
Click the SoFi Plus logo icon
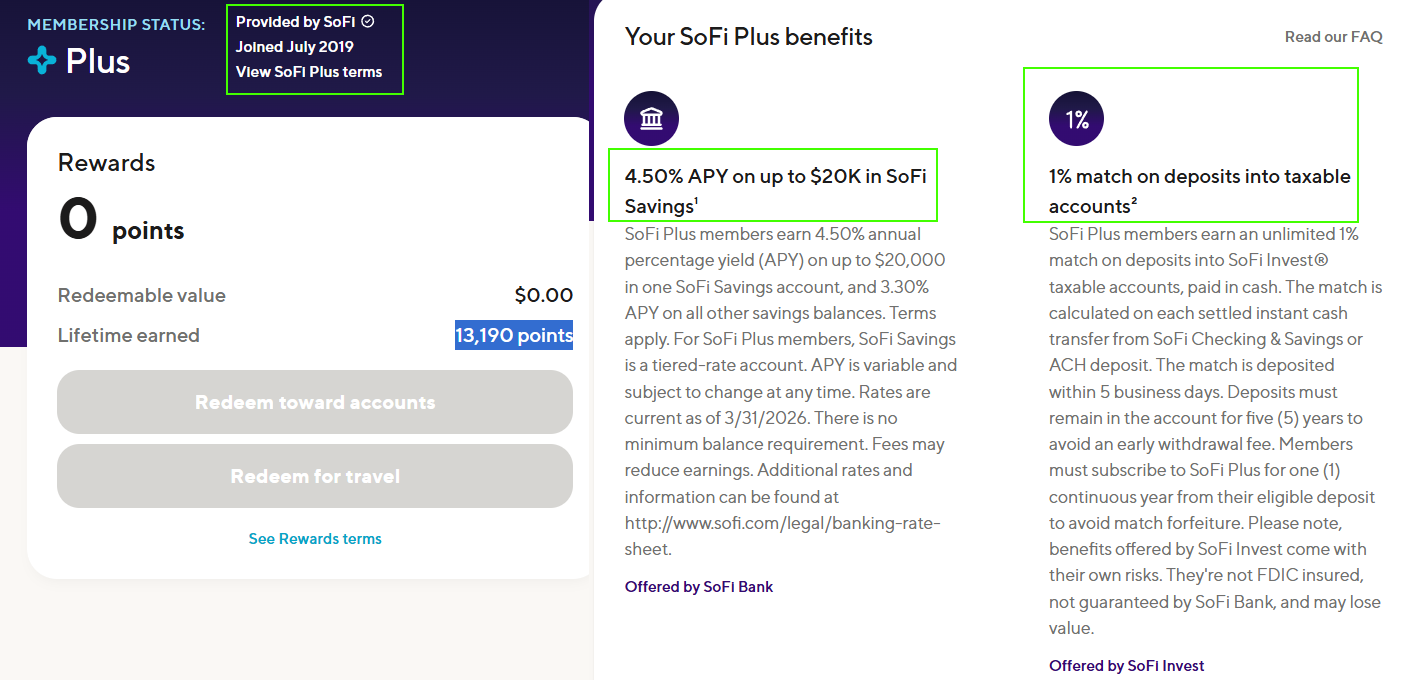pyautogui.click(x=42, y=61)
